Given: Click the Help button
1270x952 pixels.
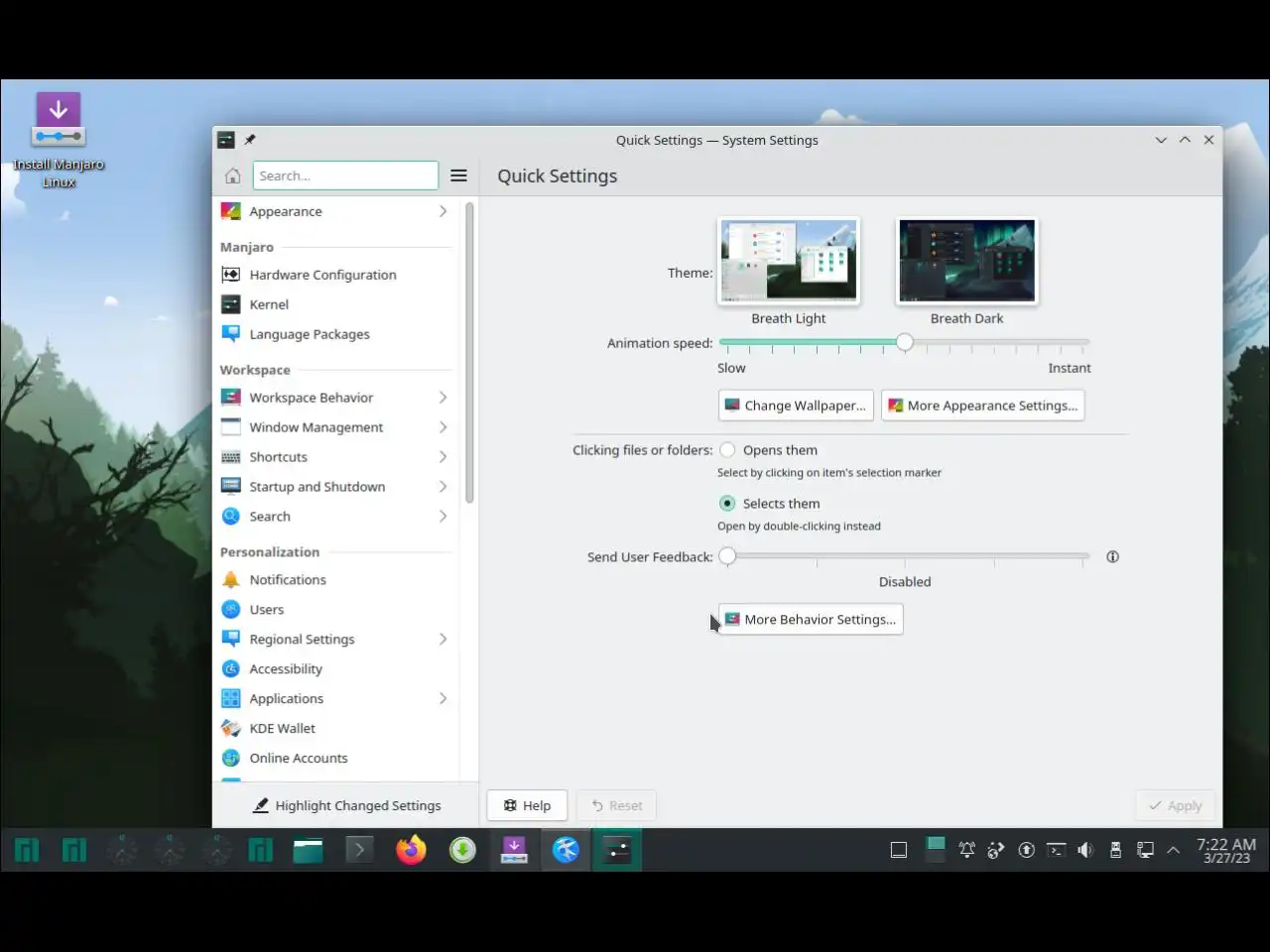Looking at the screenshot, I should point(527,805).
